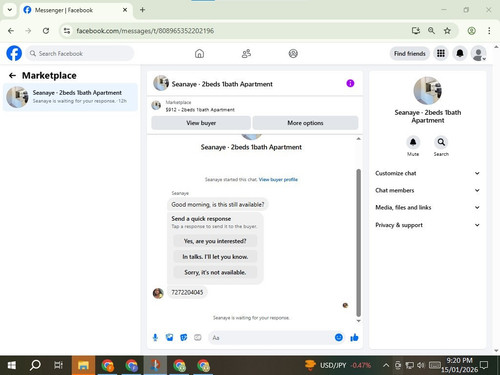Choose a GIF icon in composer
The width and height of the screenshot is (500, 375).
pyautogui.click(x=198, y=338)
